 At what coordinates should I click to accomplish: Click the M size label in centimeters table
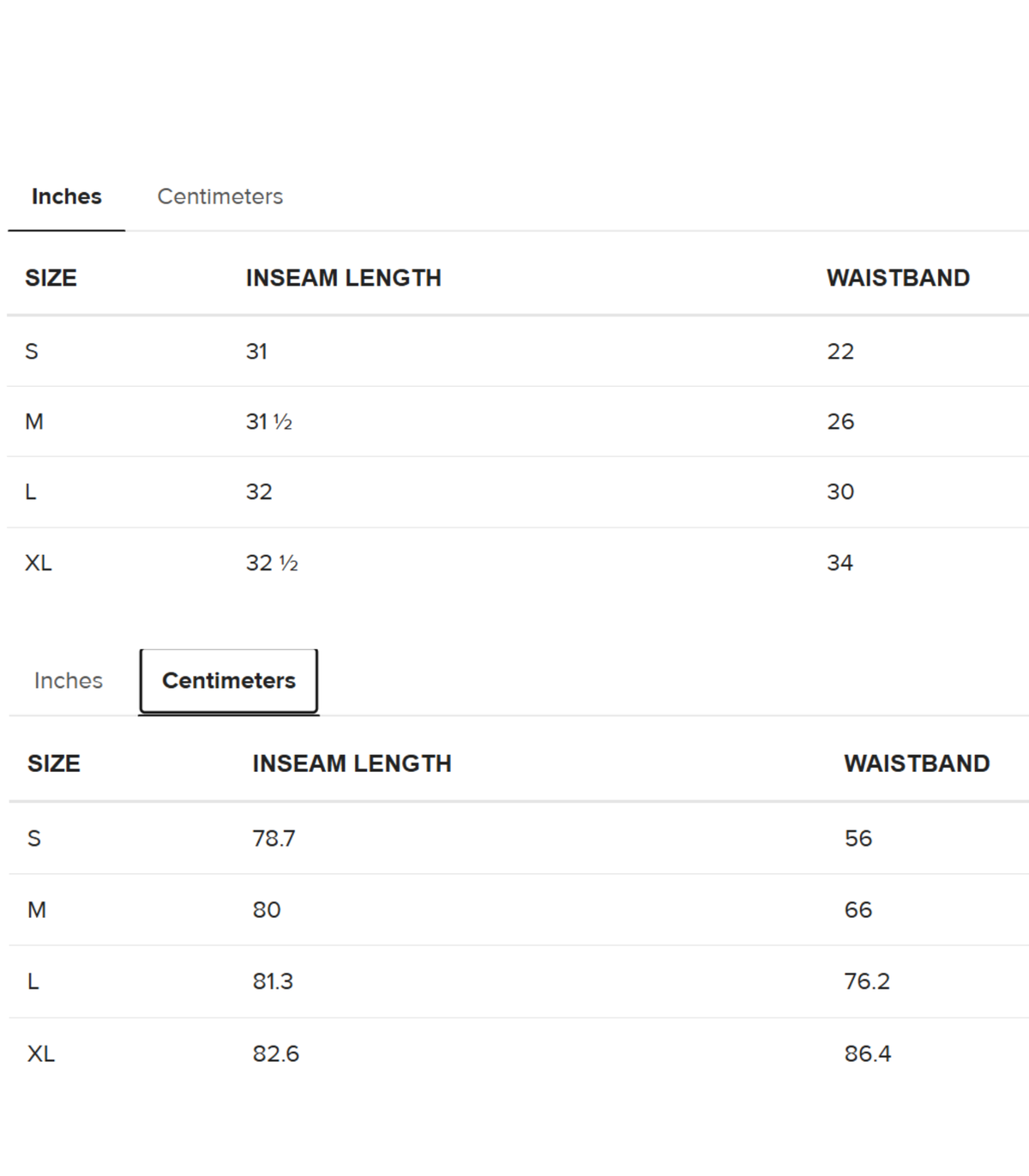[x=37, y=909]
